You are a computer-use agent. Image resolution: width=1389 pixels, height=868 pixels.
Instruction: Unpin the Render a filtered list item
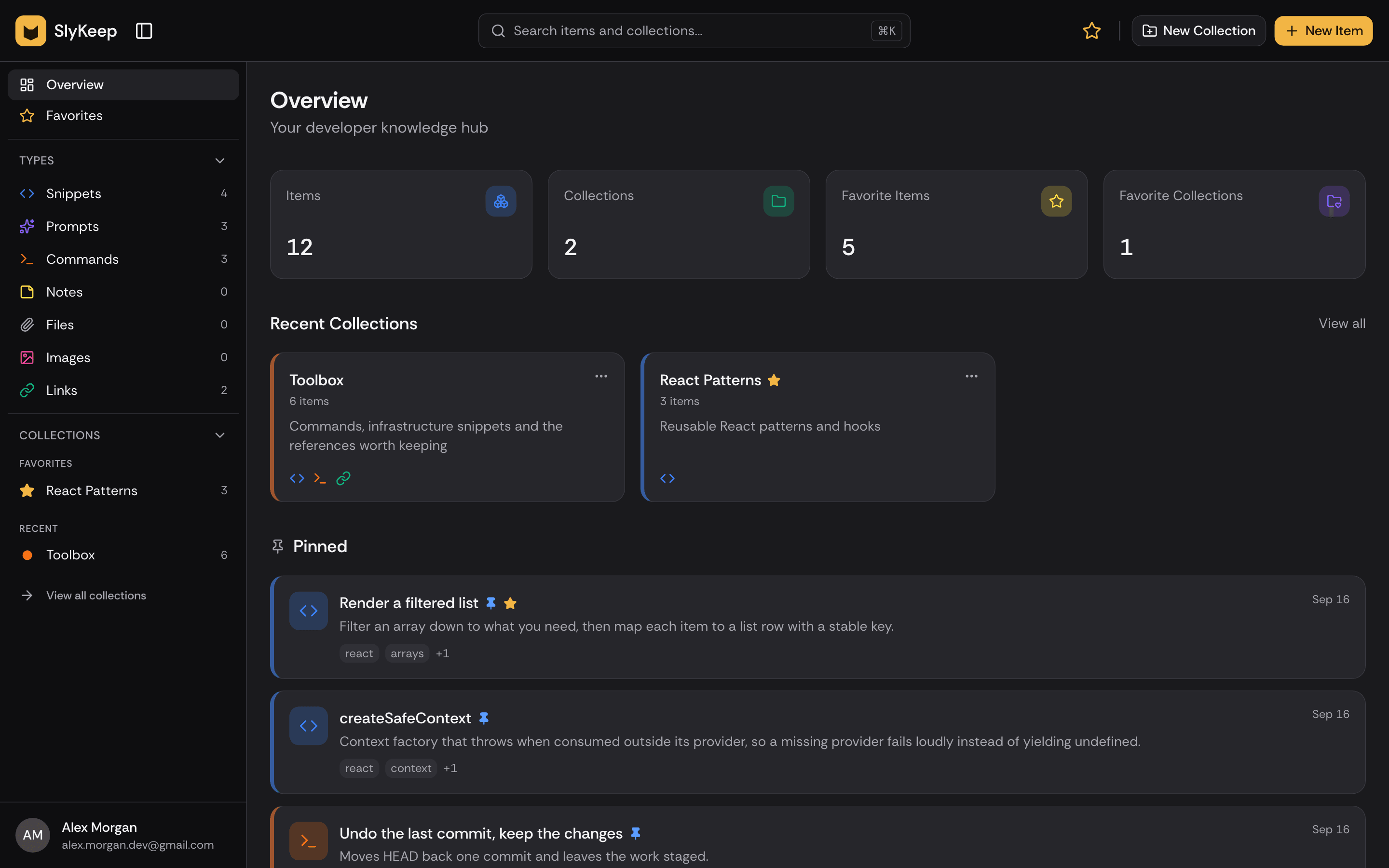pyautogui.click(x=491, y=603)
